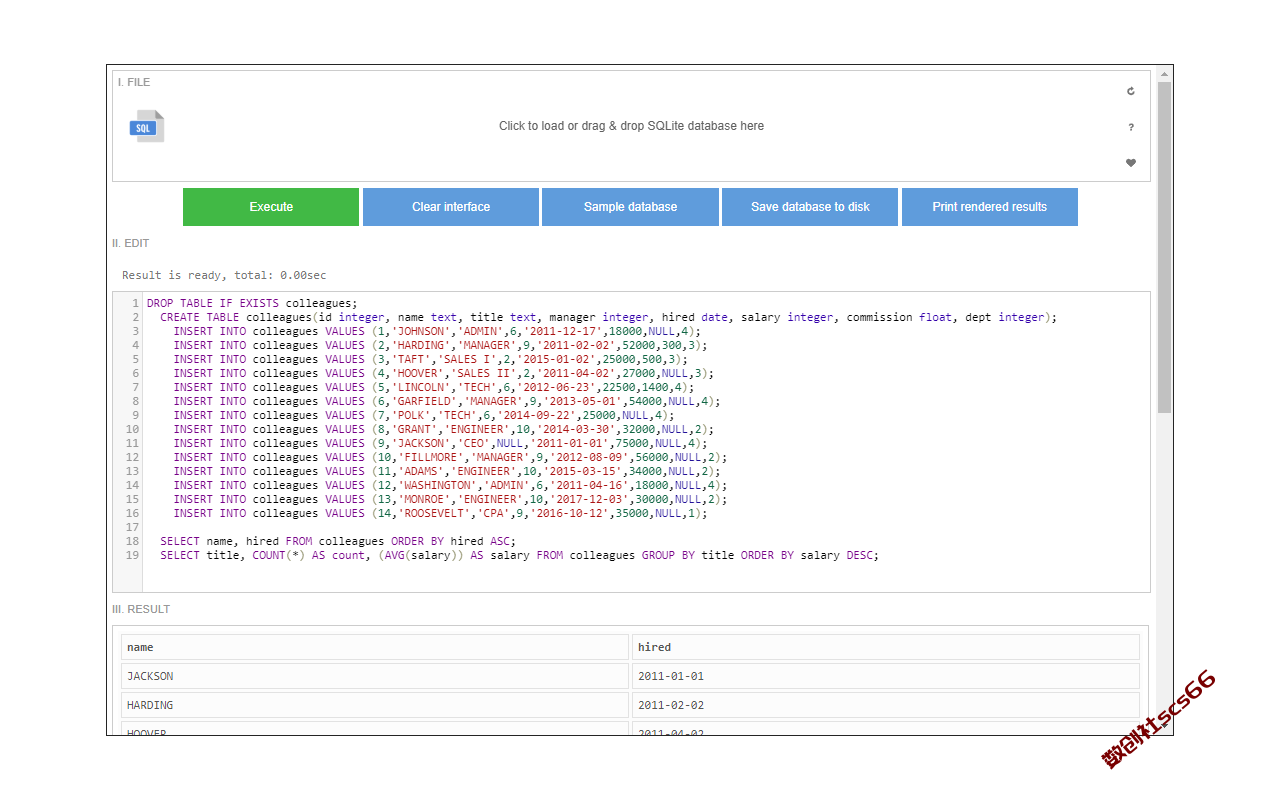Load the Sample database
The width and height of the screenshot is (1280, 800).
coord(630,207)
